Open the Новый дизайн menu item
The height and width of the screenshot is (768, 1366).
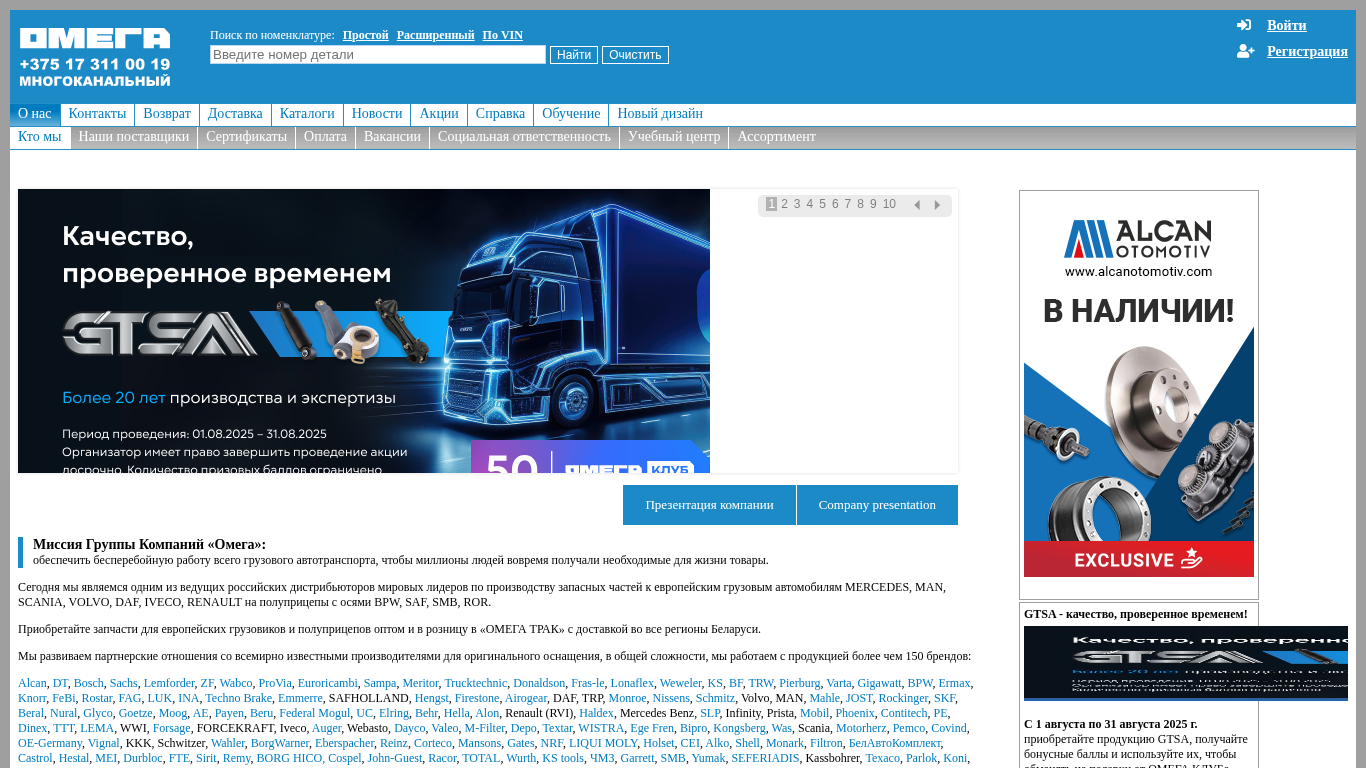coord(660,114)
